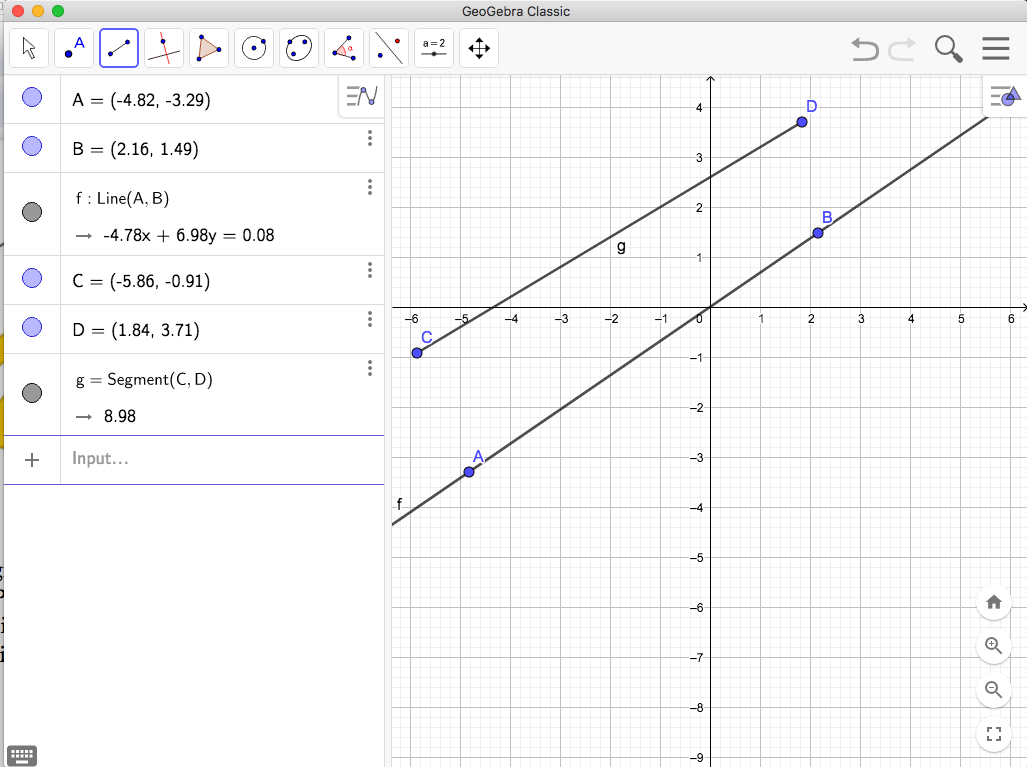Select the Circle with Center tool
The height and width of the screenshot is (767, 1027).
[x=253, y=47]
